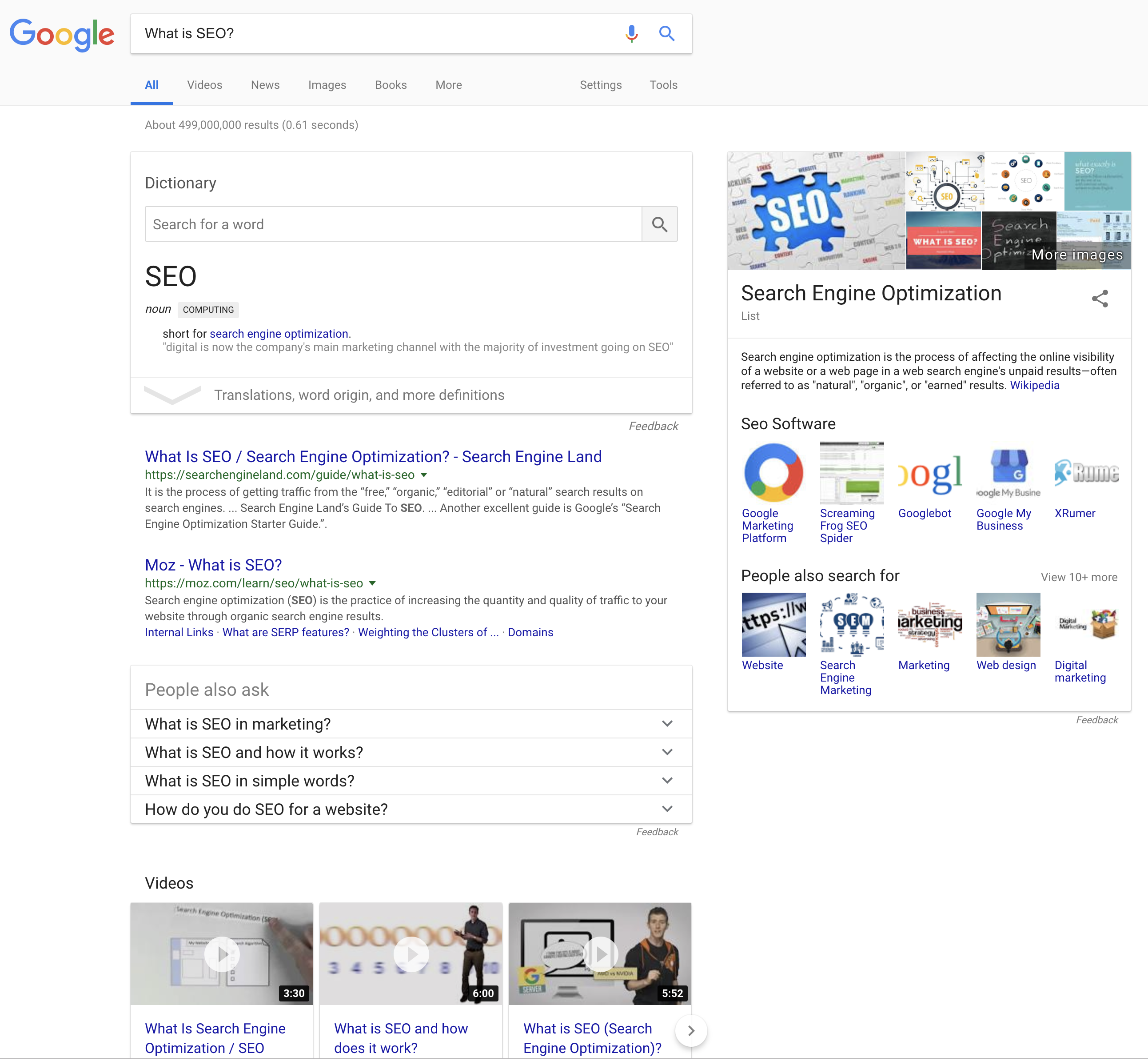The width and height of the screenshot is (1148, 1061).
Task: Expand 'What is SEO and how it works?'
Action: 411,753
